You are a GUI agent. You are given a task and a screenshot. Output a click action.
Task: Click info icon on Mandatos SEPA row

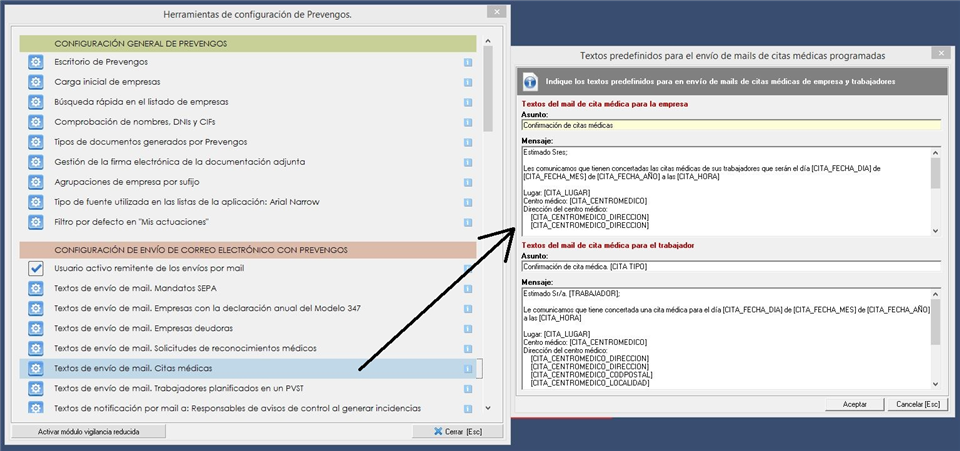pyautogui.click(x=468, y=288)
